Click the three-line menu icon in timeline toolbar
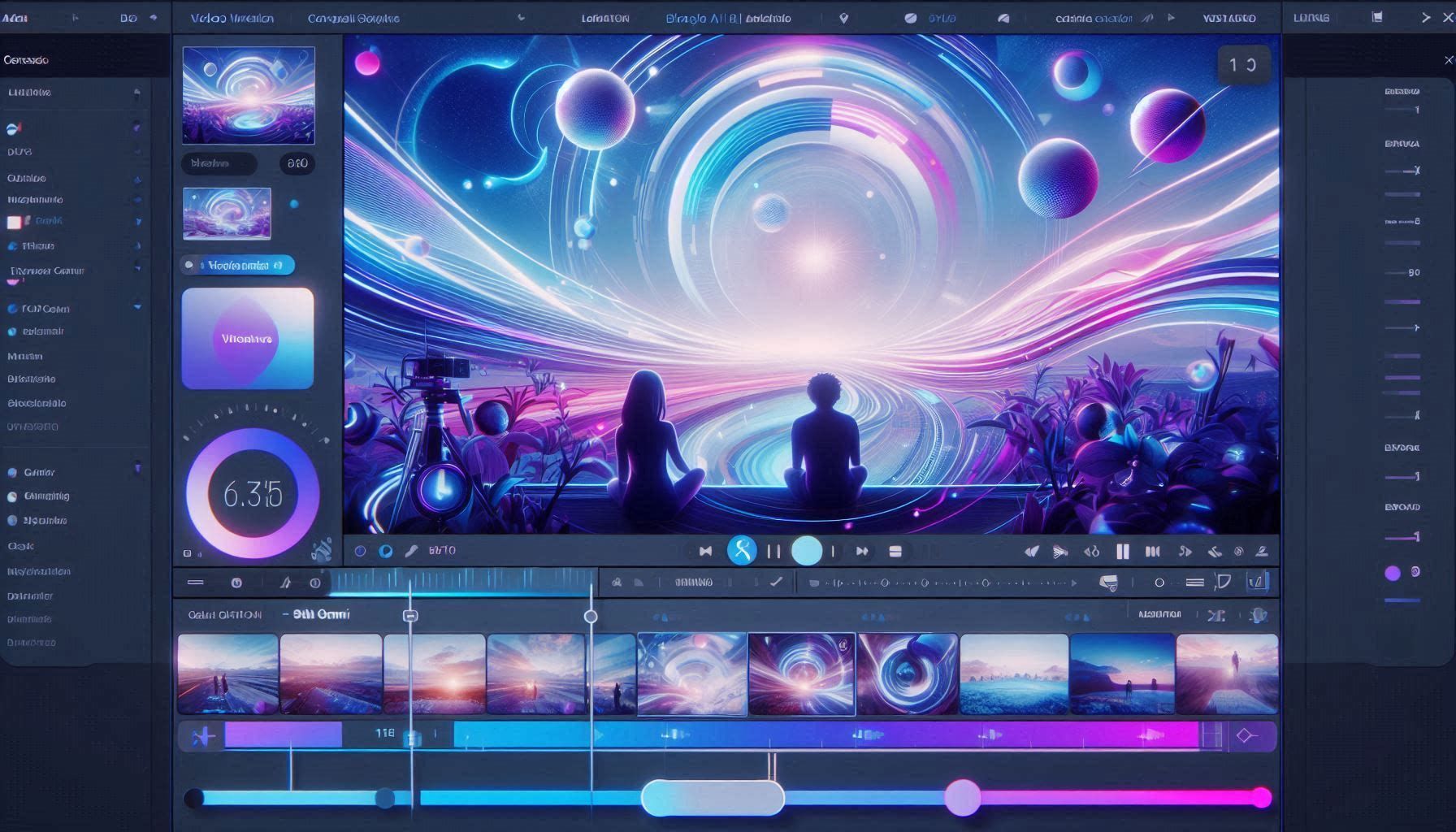Image resolution: width=1456 pixels, height=832 pixels. [x=1194, y=582]
